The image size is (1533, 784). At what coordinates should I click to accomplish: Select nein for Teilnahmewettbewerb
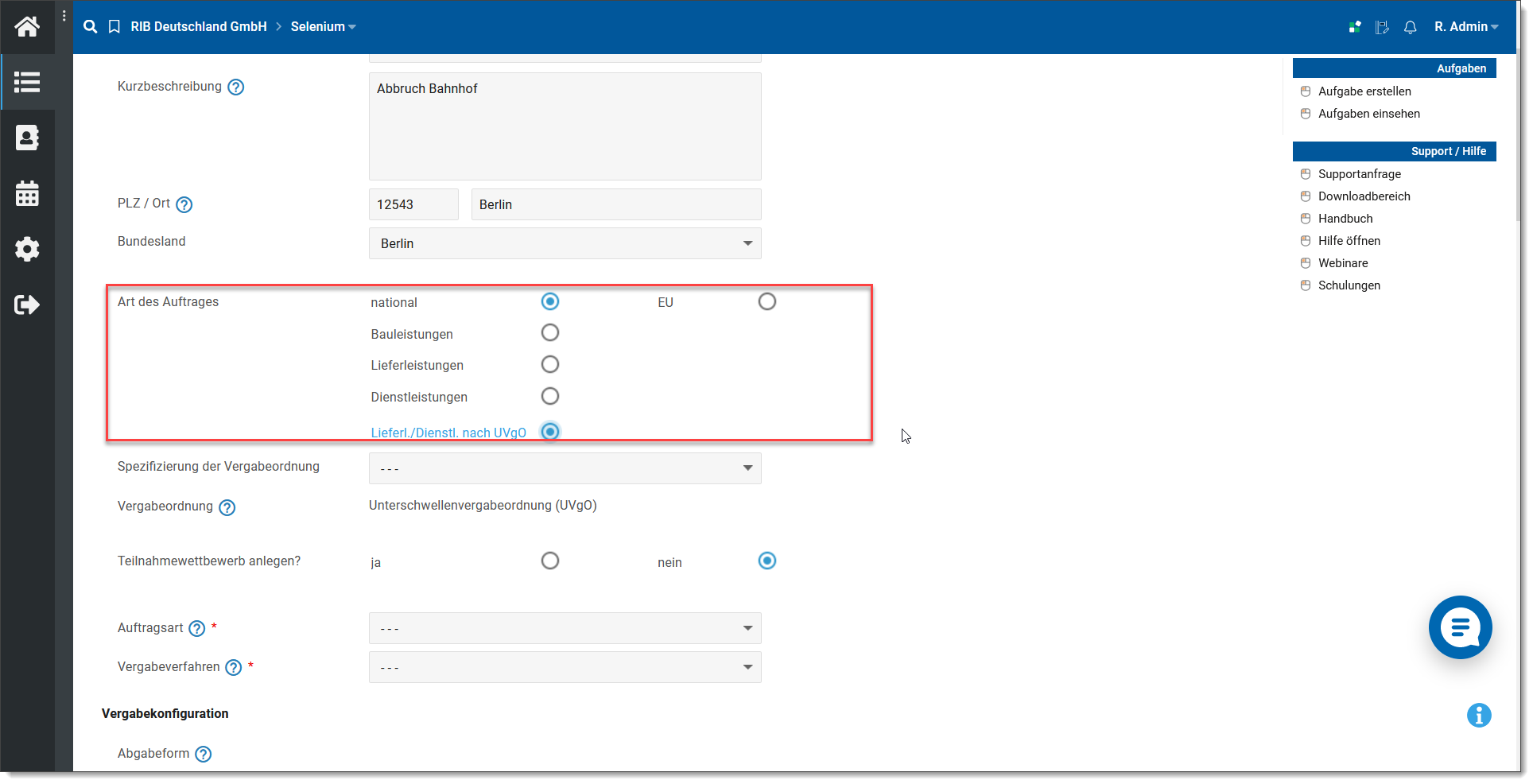[x=767, y=561]
